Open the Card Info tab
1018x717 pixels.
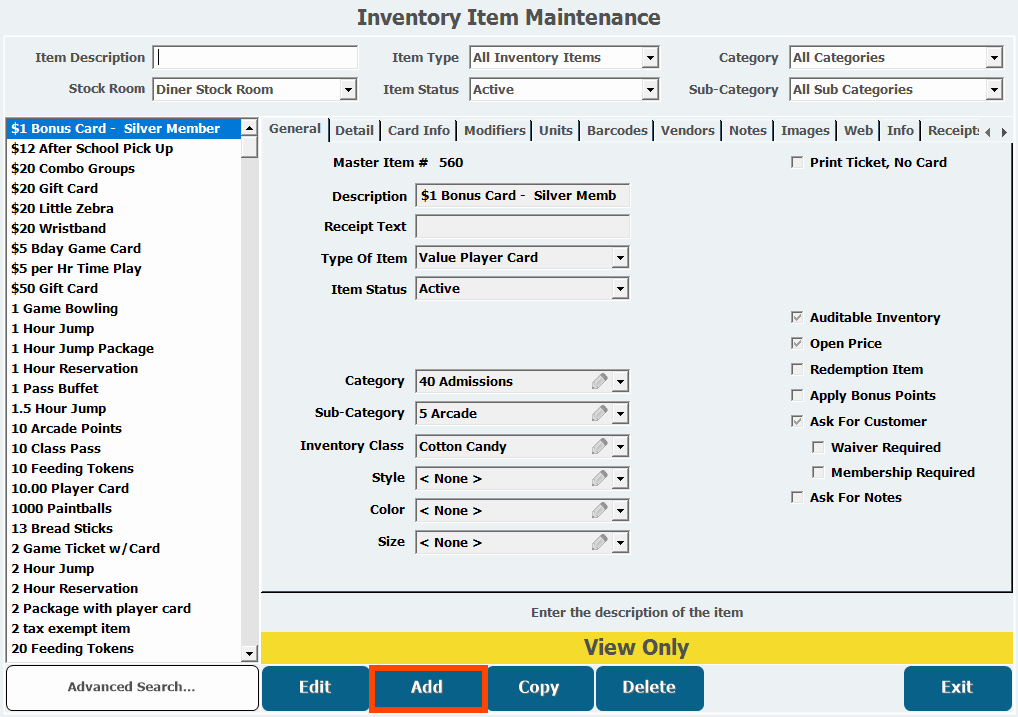tap(418, 131)
